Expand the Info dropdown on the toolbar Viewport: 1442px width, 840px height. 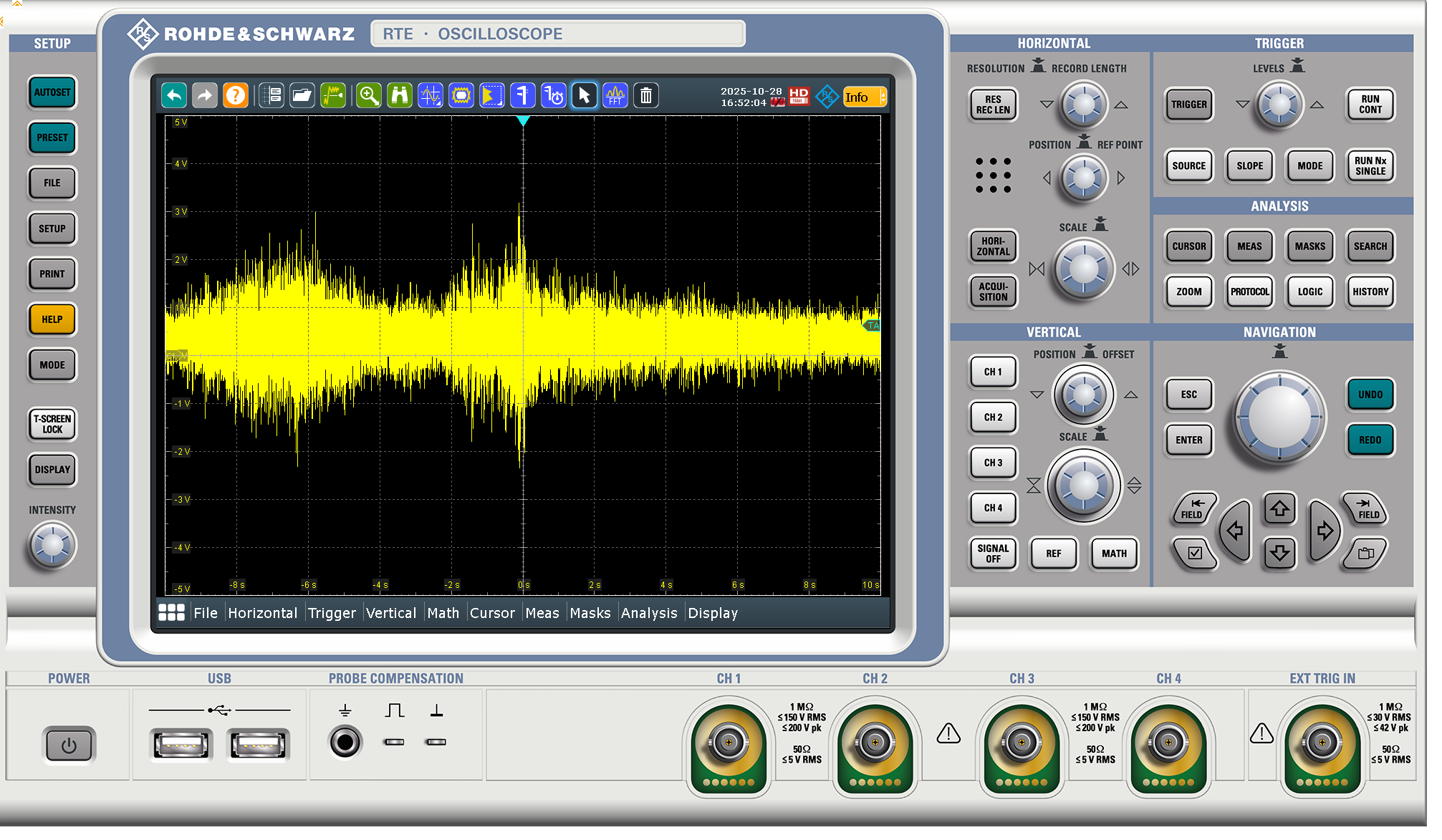pos(883,97)
